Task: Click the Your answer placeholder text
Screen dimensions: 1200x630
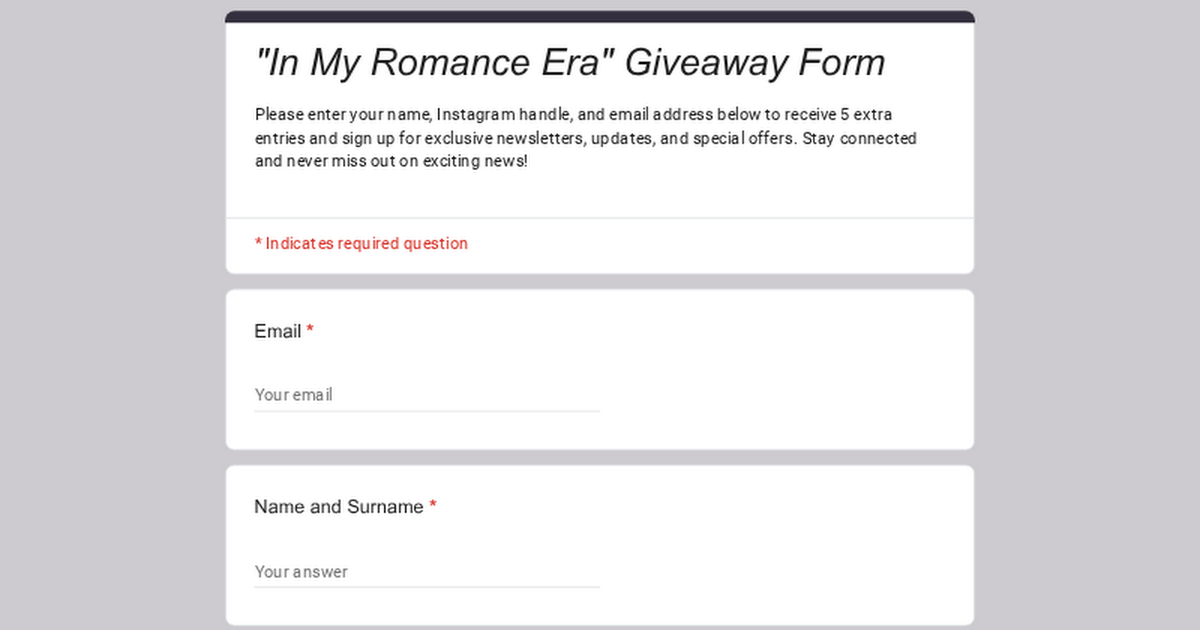Action: click(x=300, y=572)
